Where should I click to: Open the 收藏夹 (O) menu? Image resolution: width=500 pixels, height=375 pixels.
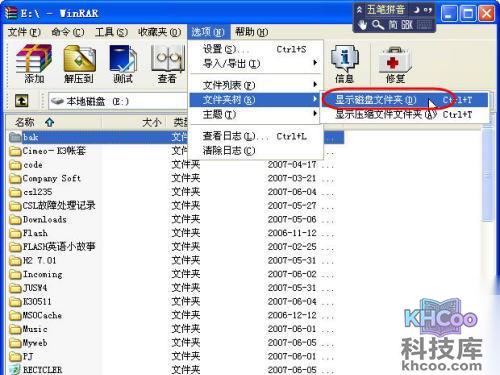tap(159, 32)
